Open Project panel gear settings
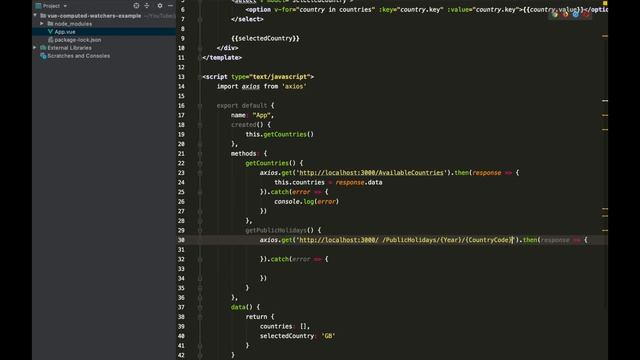 tap(160, 6)
